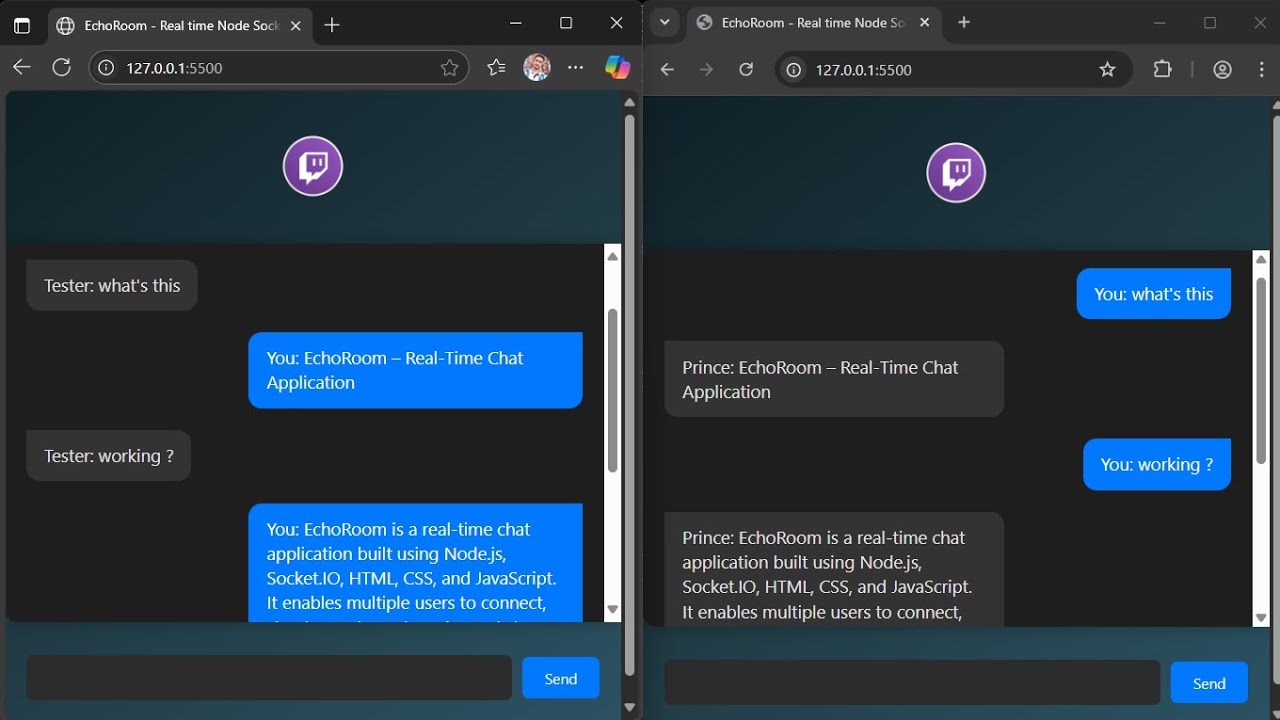Maximize the left Edge window
The width and height of the screenshot is (1280, 720).
click(566, 23)
